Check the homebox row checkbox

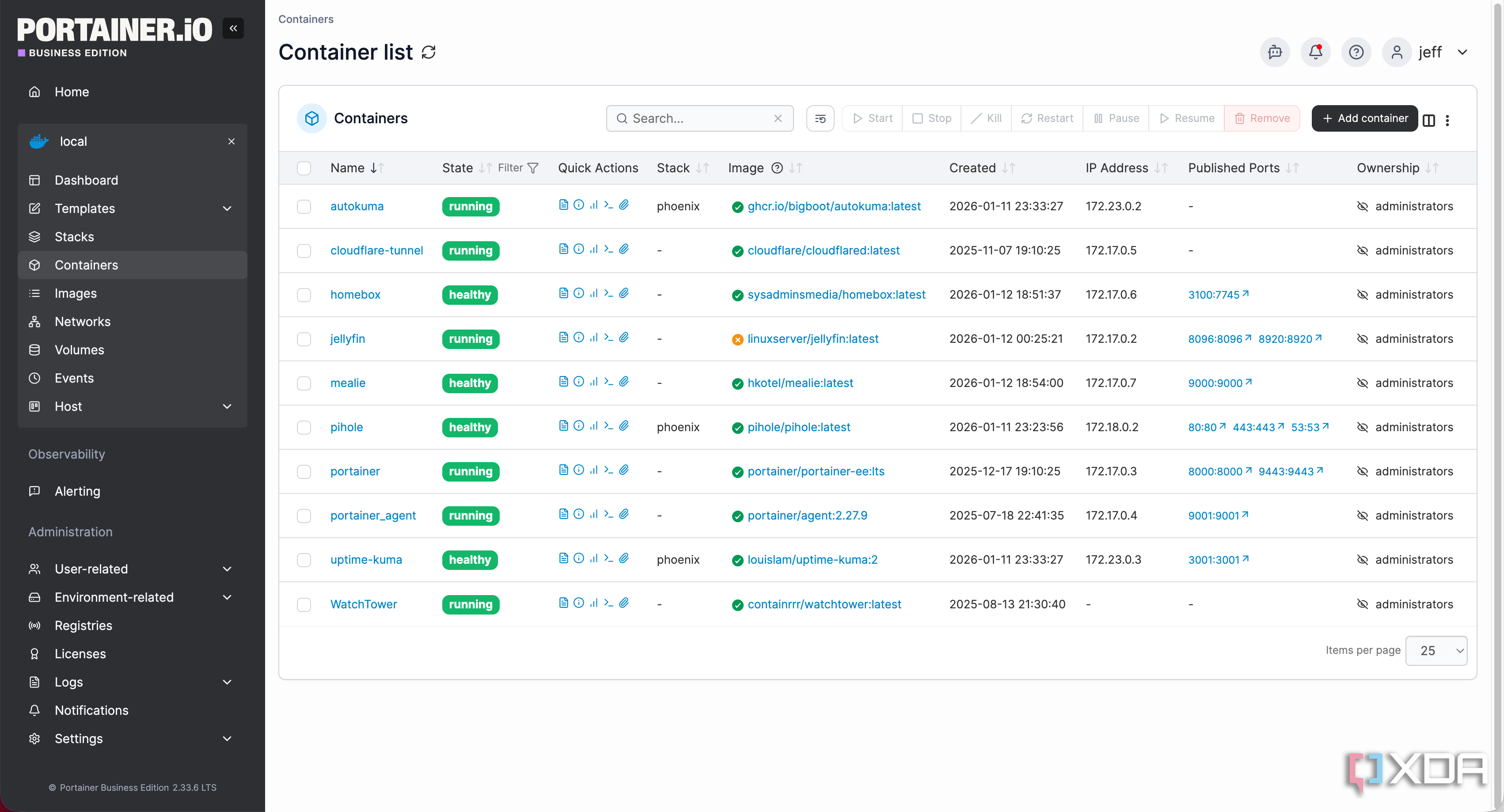(x=304, y=295)
